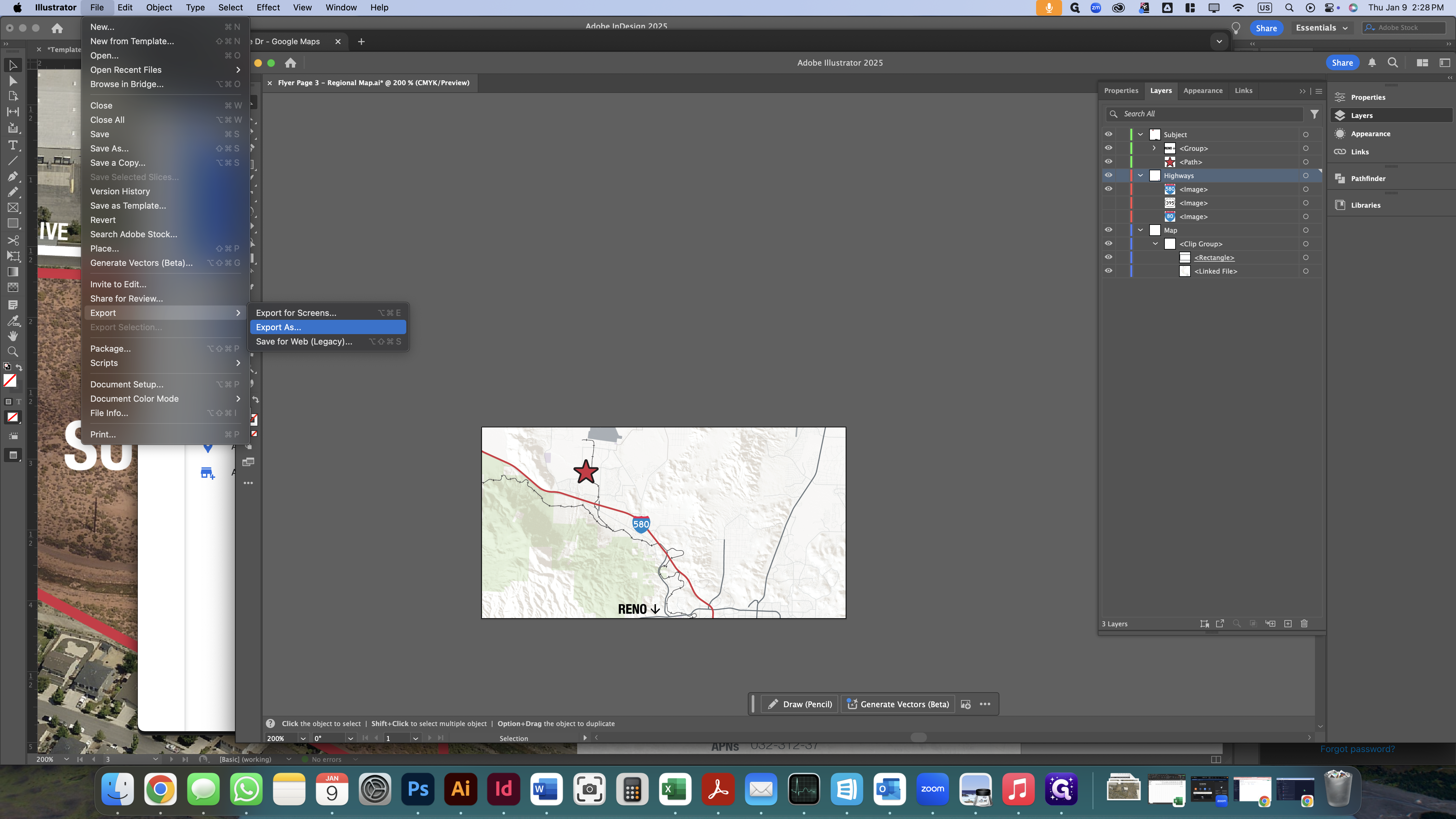The width and height of the screenshot is (1456, 819).
Task: Toggle visibility of the Map layer
Action: pos(1108,230)
